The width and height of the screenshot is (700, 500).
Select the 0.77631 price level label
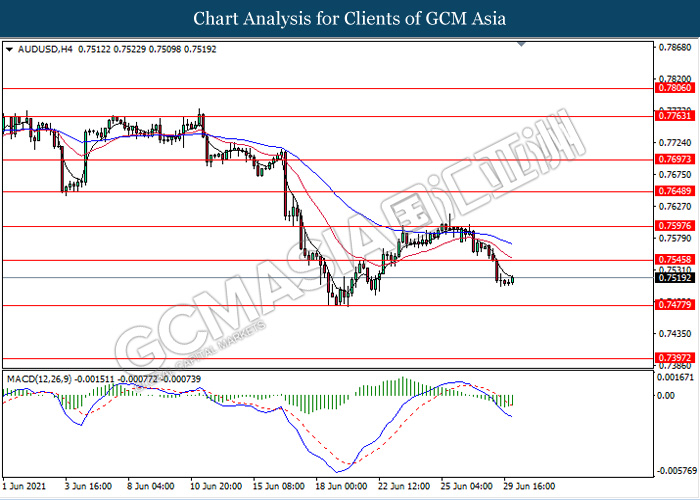pyautogui.click(x=675, y=116)
